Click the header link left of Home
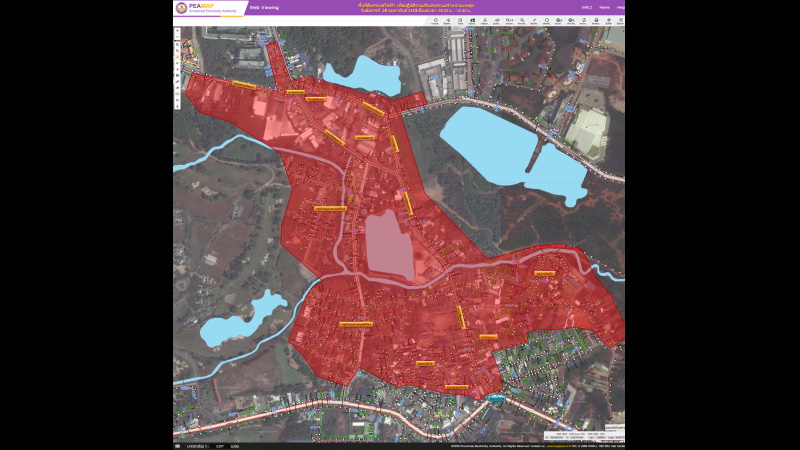Screen dimensions: 800x450 (587, 8)
